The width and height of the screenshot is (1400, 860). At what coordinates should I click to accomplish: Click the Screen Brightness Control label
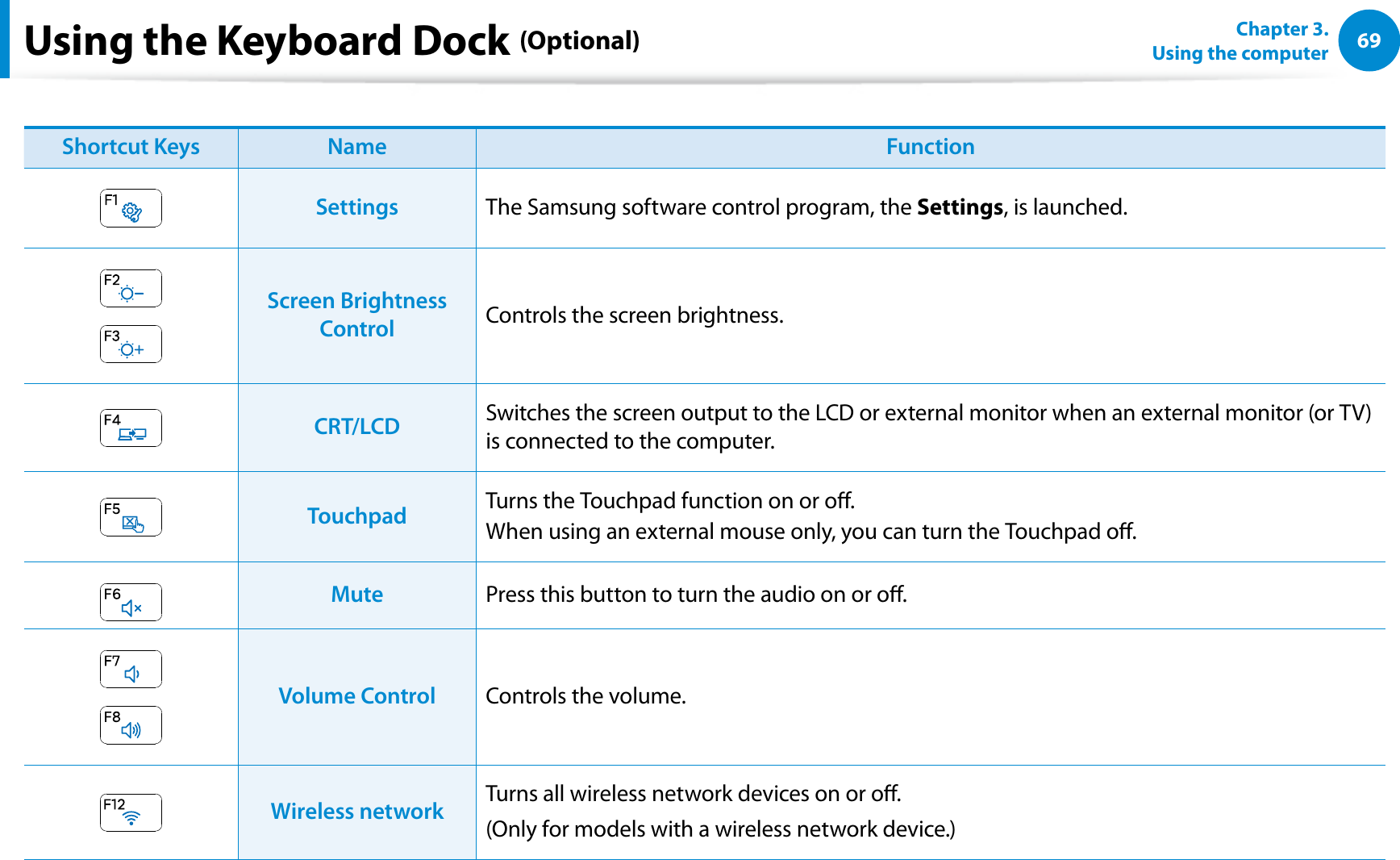point(356,315)
